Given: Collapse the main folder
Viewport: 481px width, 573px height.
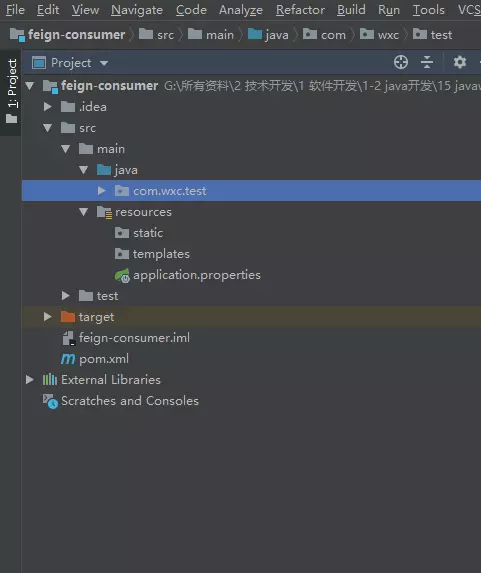Looking at the screenshot, I should tap(65, 149).
